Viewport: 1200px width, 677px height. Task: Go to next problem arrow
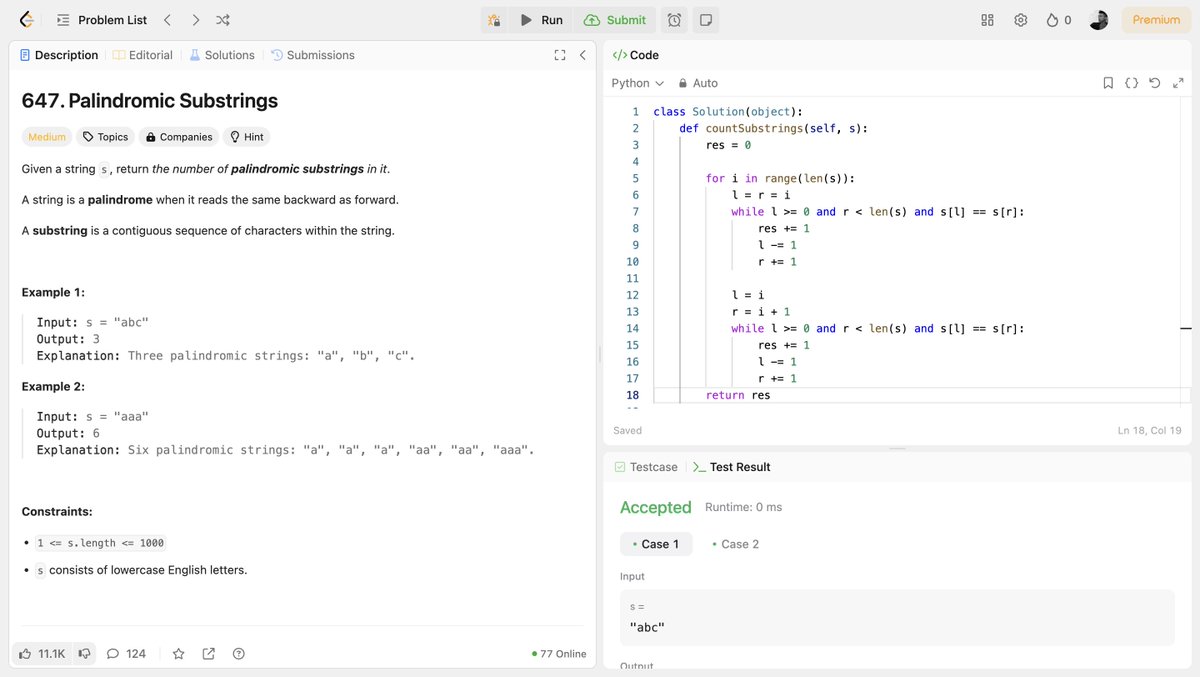[x=195, y=20]
